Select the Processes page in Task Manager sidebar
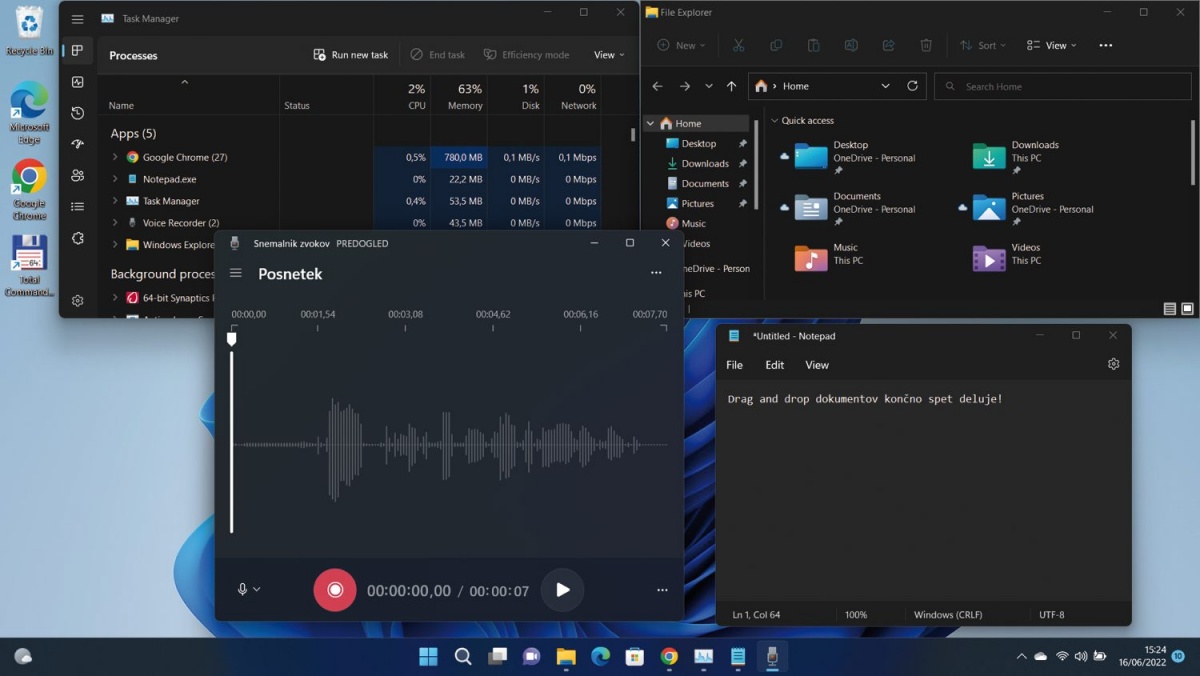The width and height of the screenshot is (1200, 676). [x=78, y=51]
